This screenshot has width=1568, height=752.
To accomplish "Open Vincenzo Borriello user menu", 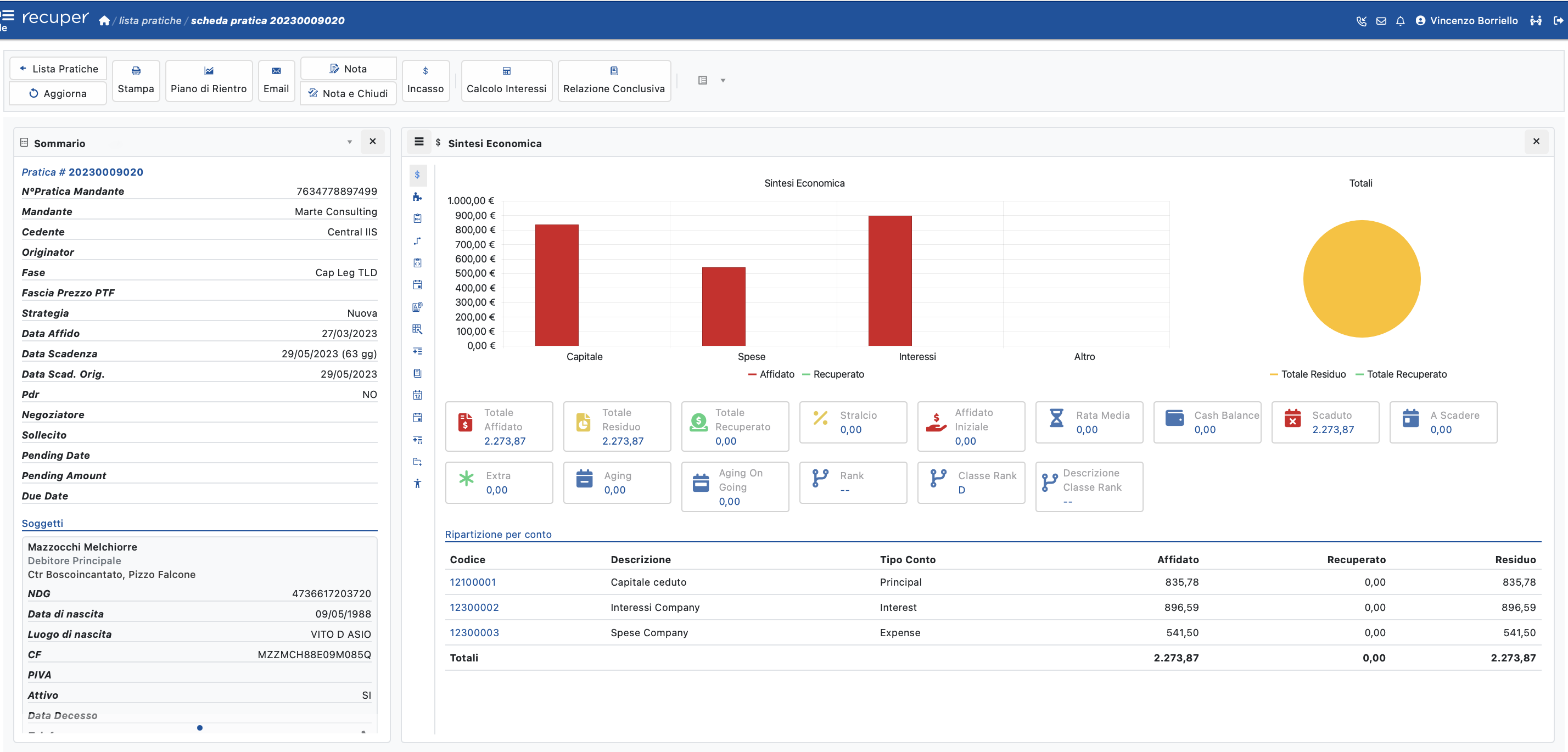I will (1466, 21).
